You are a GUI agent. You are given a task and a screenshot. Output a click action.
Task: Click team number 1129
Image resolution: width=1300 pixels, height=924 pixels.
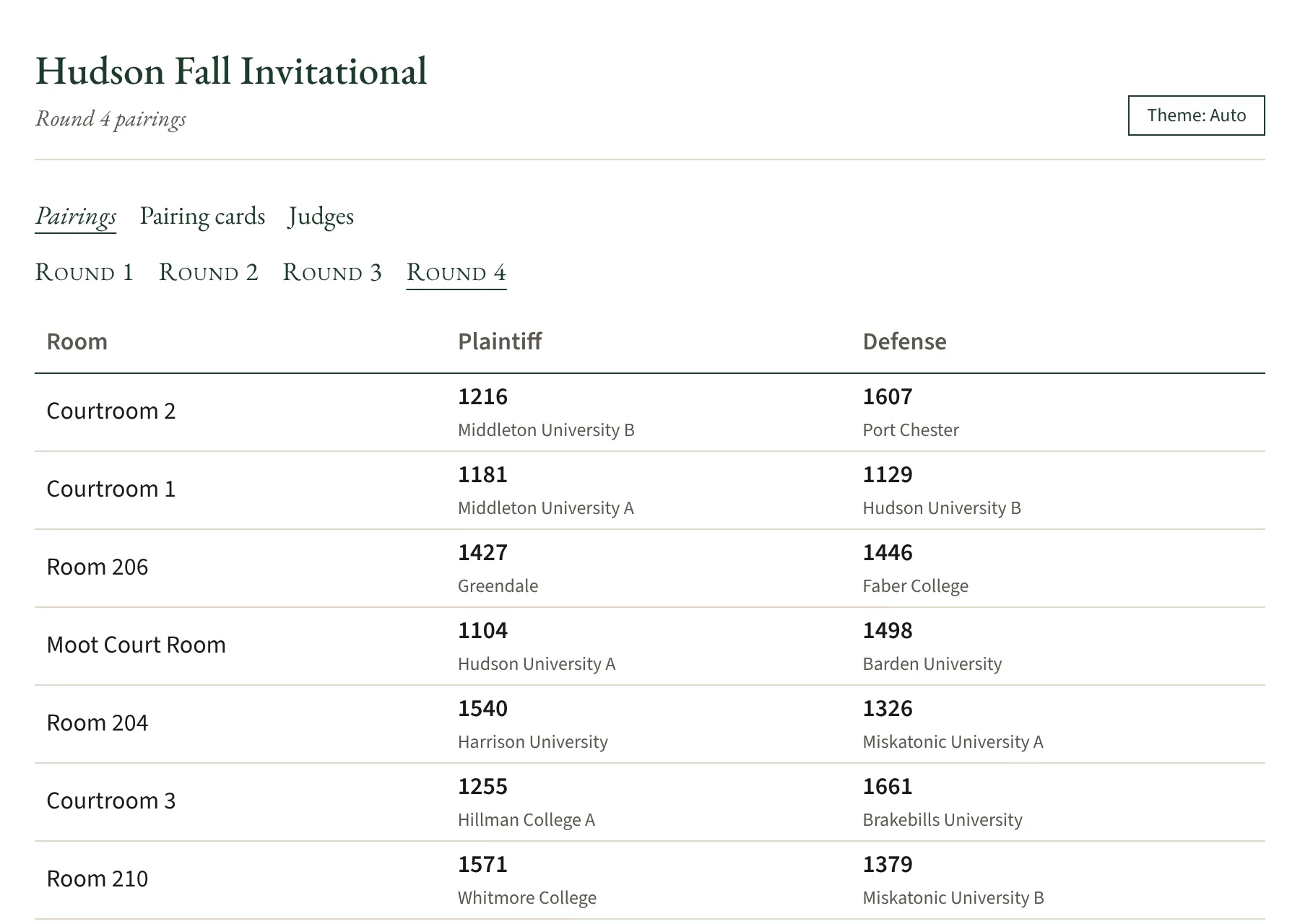[888, 474]
